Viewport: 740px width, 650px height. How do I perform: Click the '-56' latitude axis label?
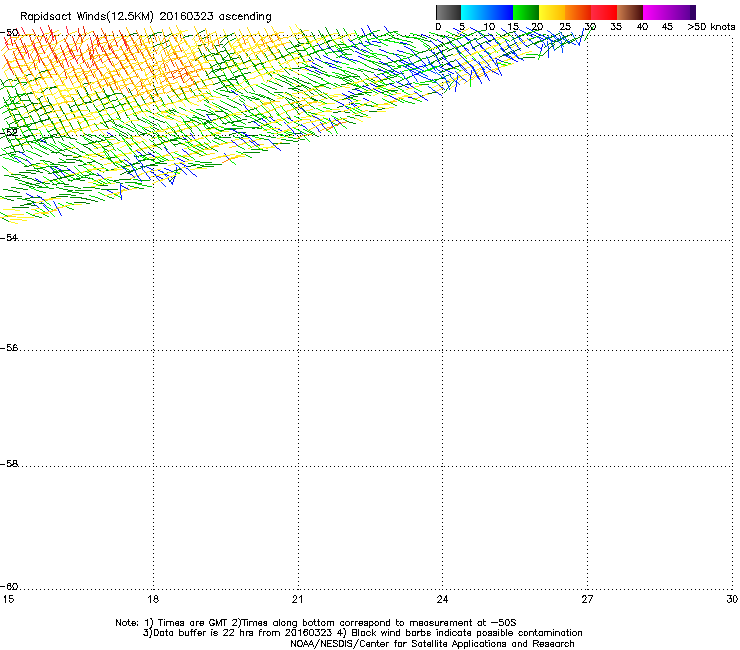[x=9, y=348]
